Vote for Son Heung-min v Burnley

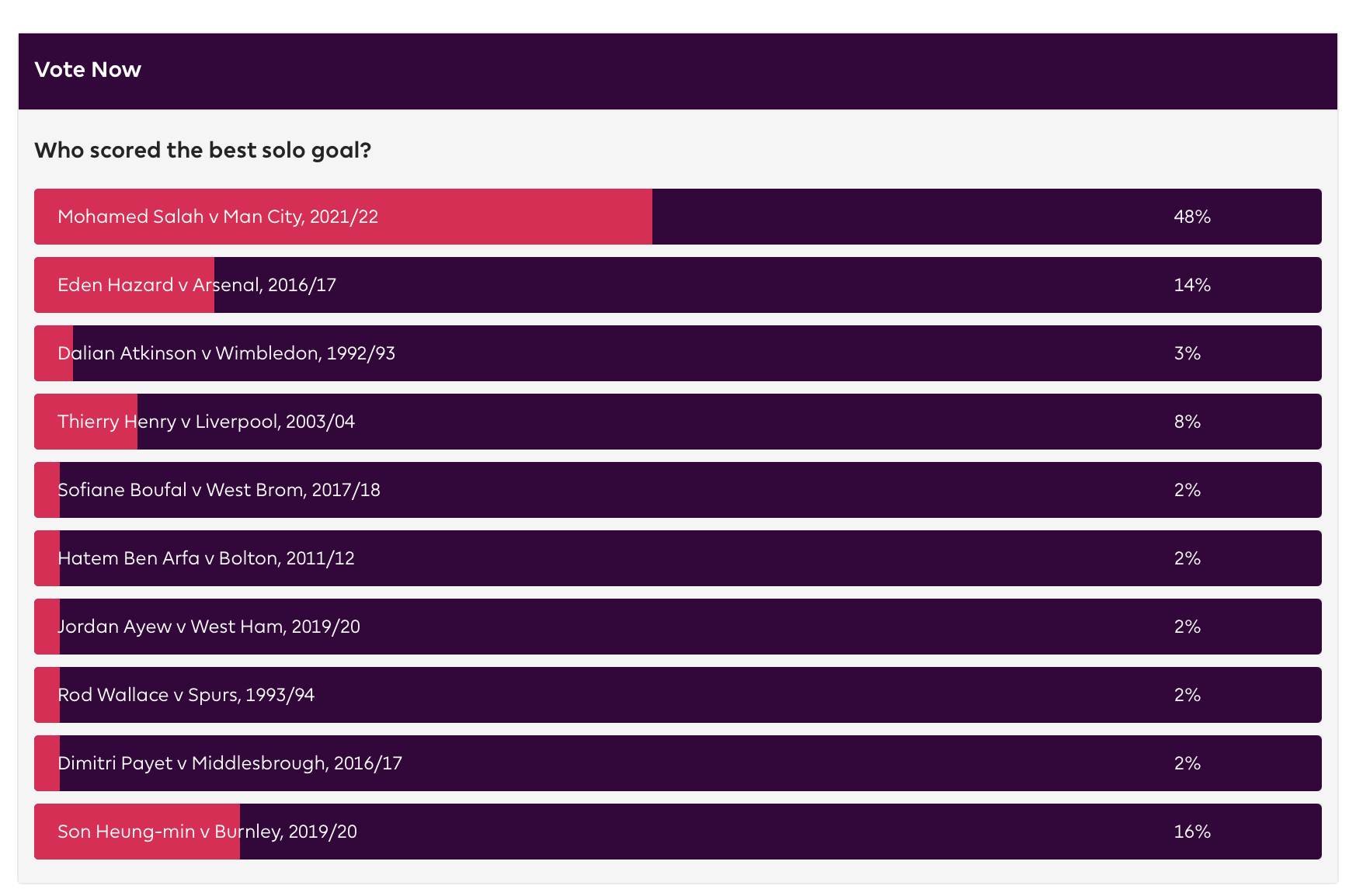tap(207, 832)
